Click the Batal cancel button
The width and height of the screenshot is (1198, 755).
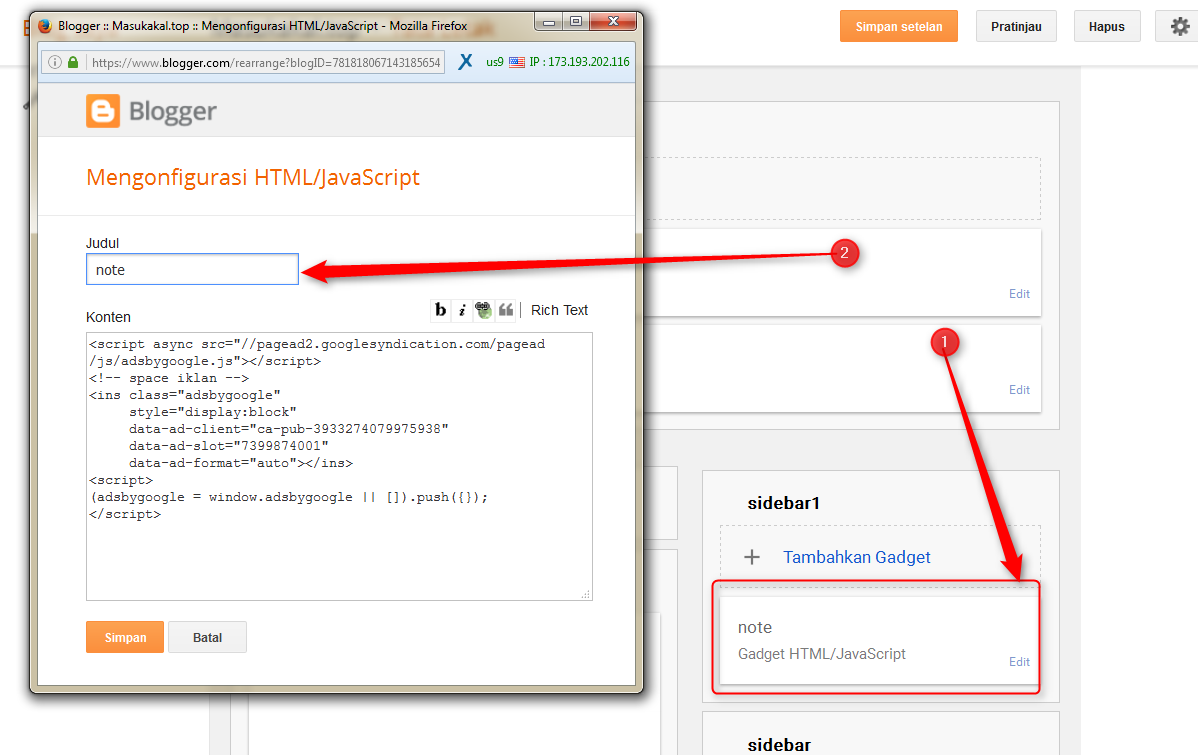coord(207,637)
